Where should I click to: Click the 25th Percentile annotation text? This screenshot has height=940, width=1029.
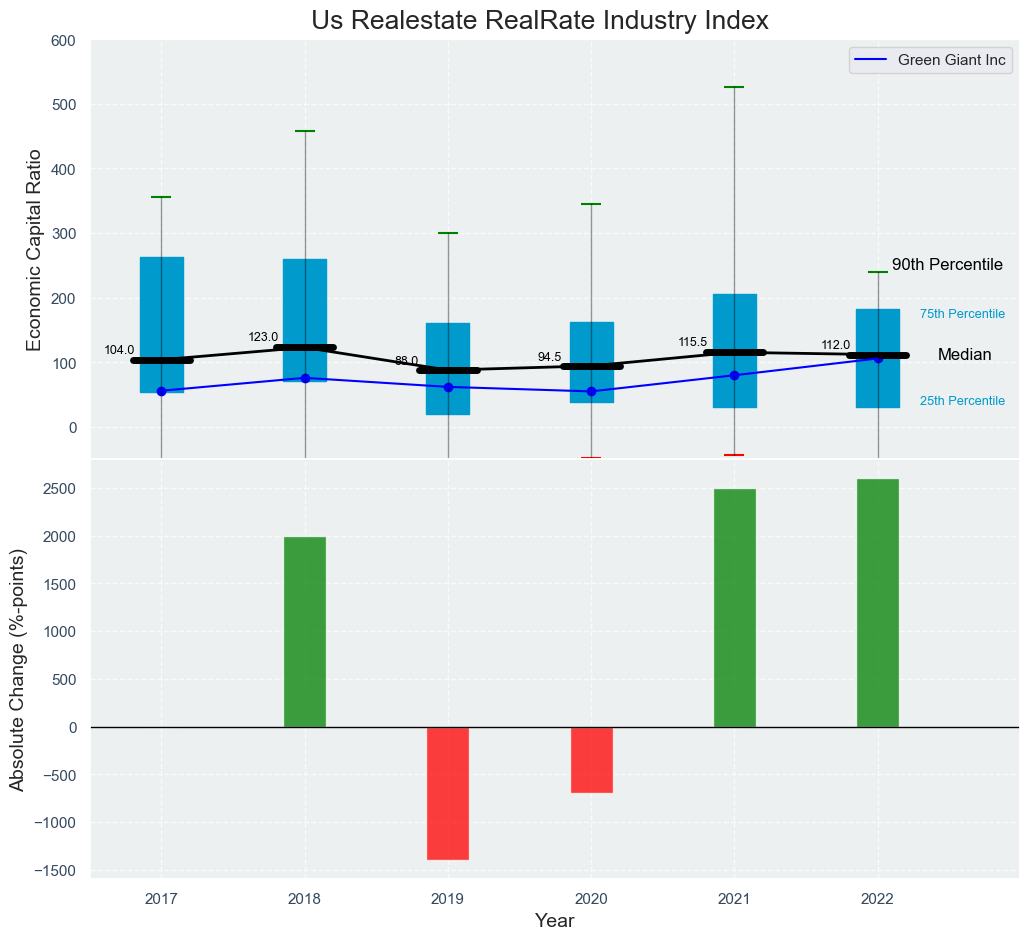coord(962,401)
